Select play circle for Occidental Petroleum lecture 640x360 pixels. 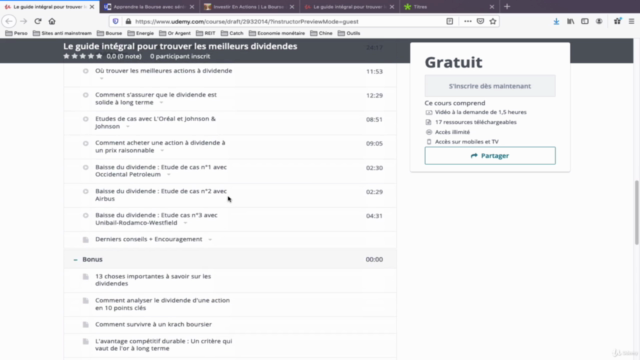tap(85, 167)
